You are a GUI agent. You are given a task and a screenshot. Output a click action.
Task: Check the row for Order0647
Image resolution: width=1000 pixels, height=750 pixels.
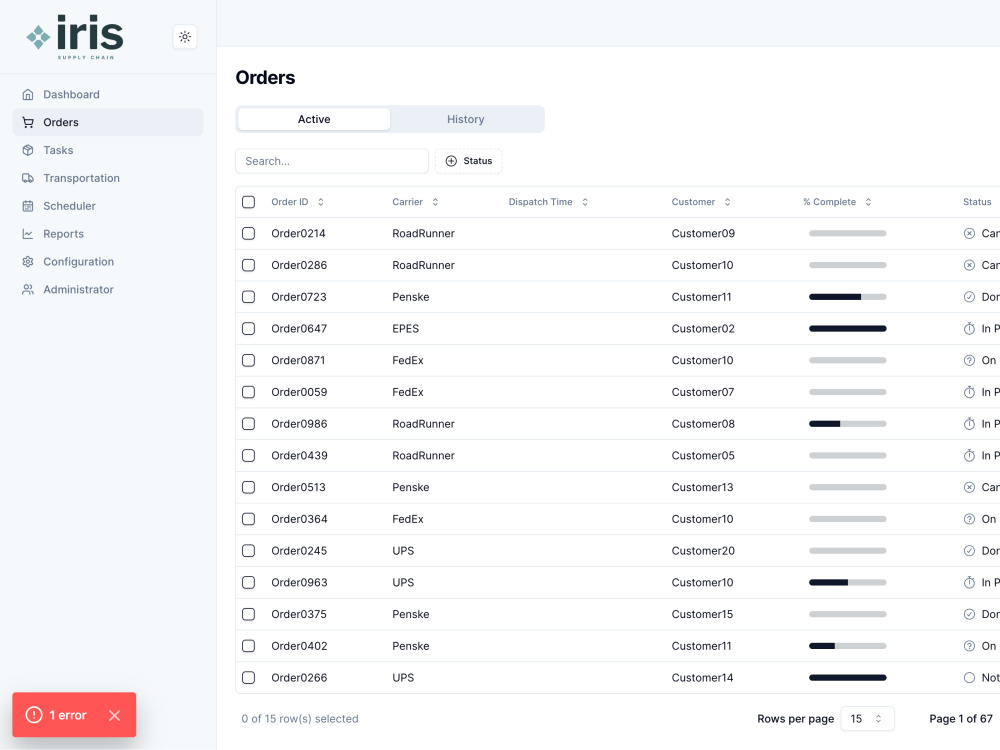tap(249, 328)
